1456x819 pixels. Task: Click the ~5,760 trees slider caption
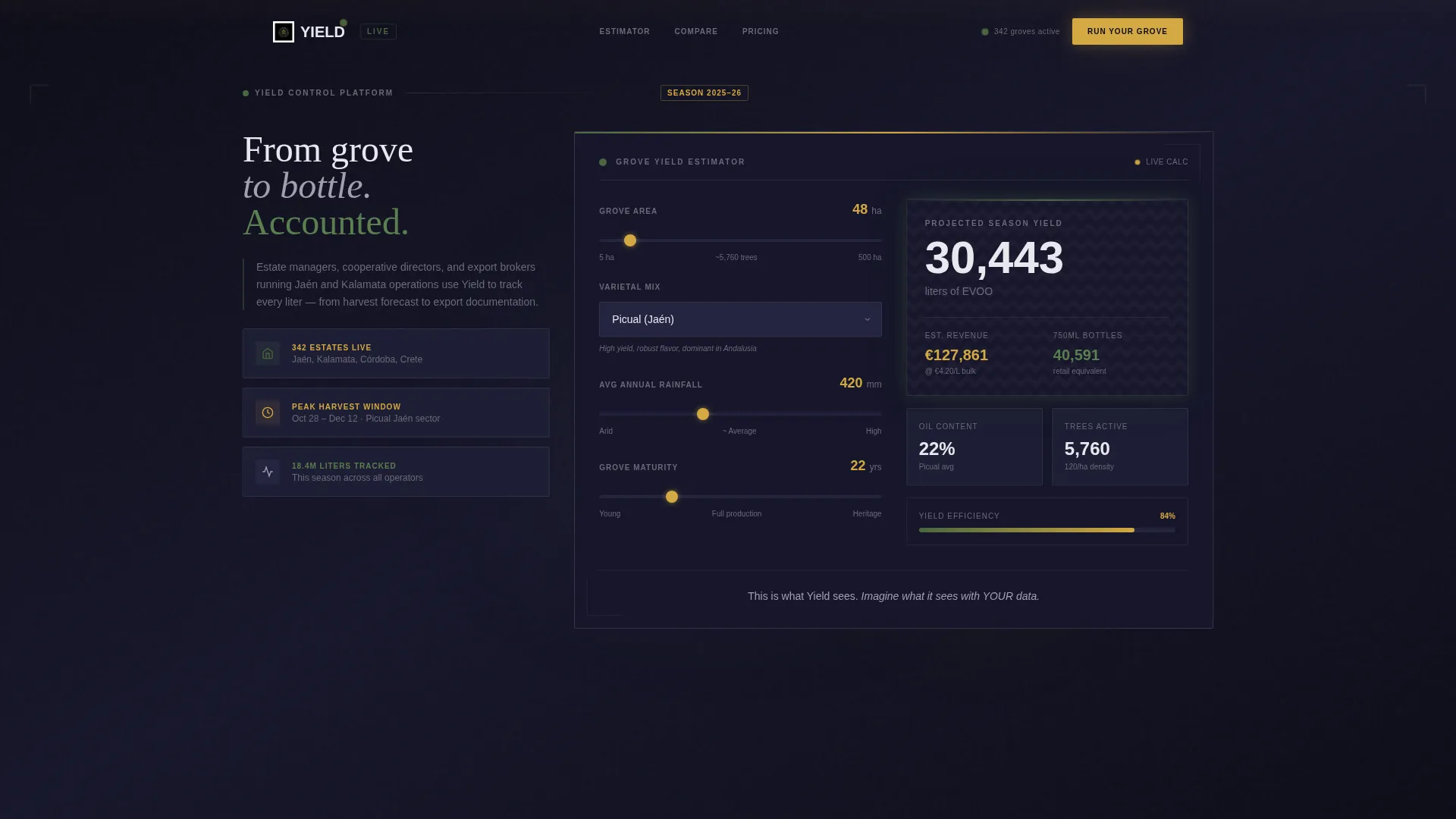click(736, 258)
